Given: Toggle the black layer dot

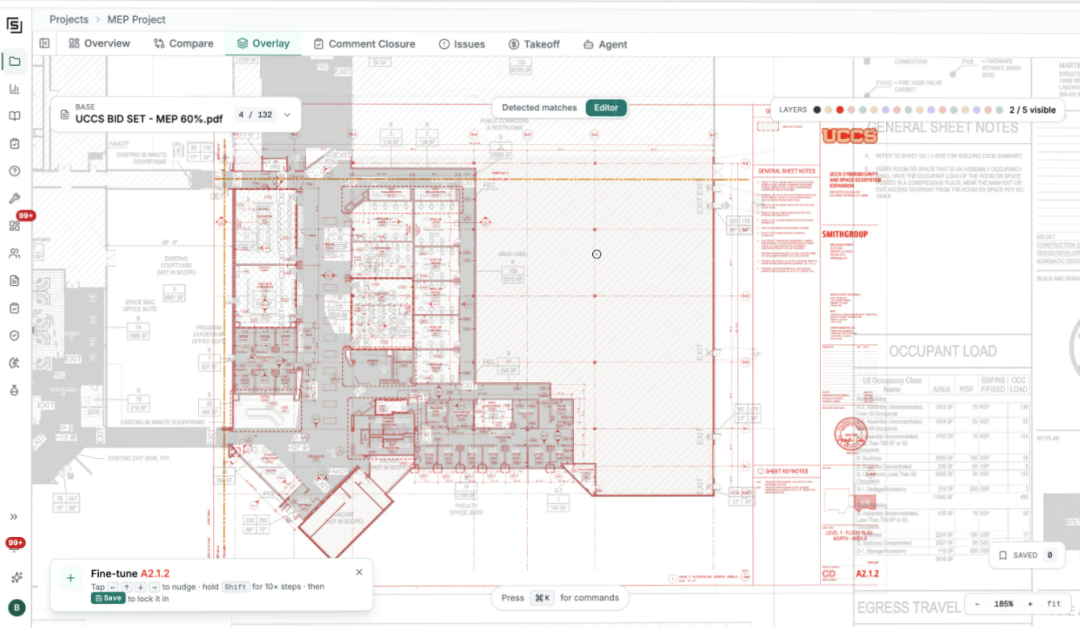Looking at the screenshot, I should [817, 110].
